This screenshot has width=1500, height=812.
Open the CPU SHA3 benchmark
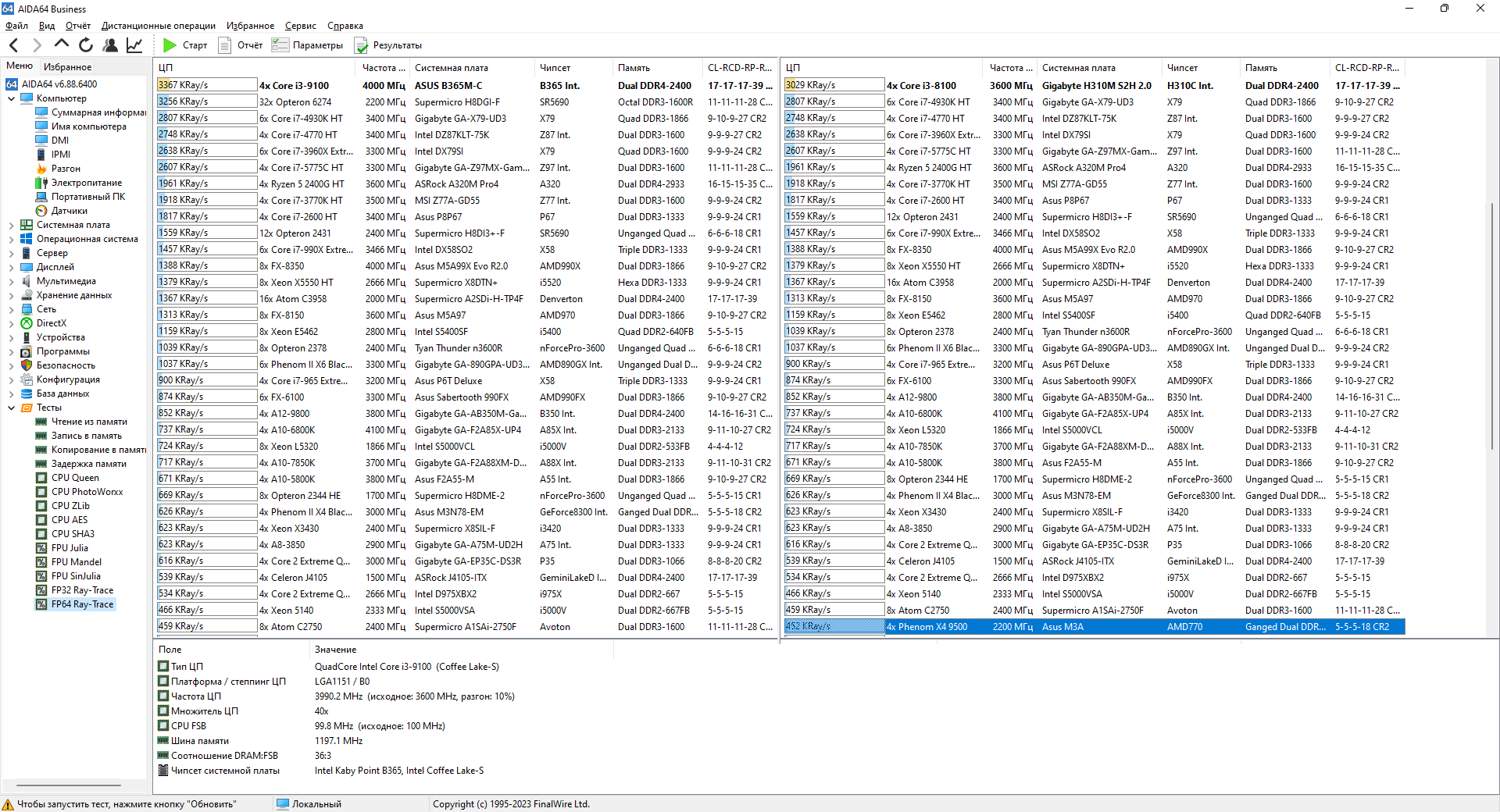[65, 534]
